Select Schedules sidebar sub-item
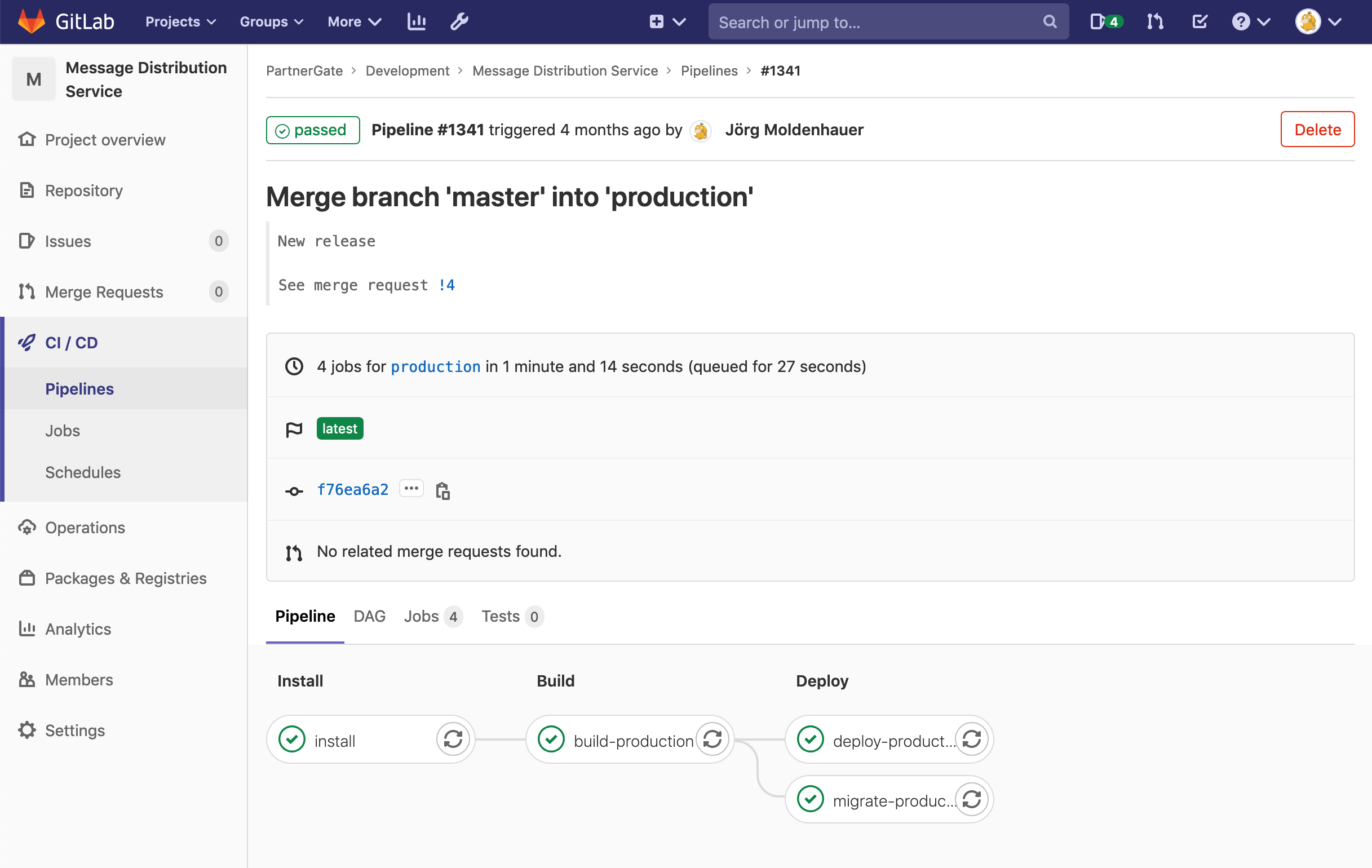This screenshot has width=1372, height=868. pyautogui.click(x=83, y=472)
